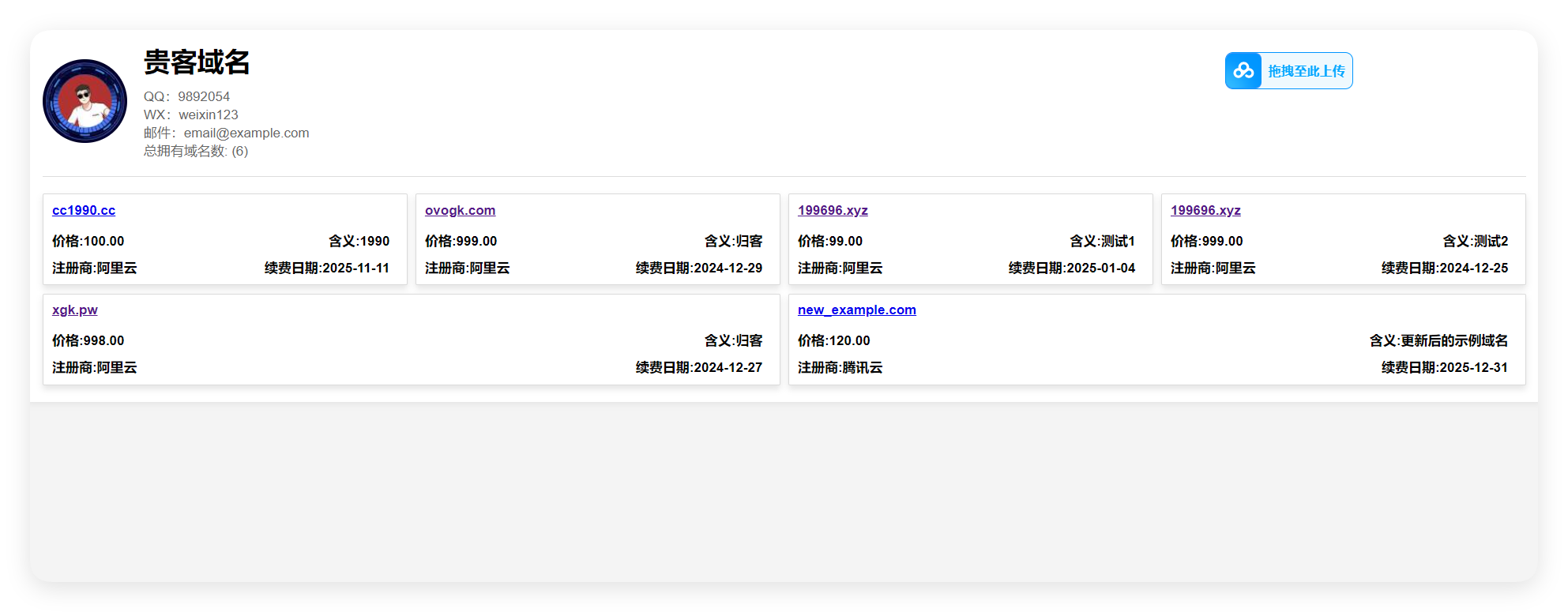
Task: Click the 总拥有域名数 (6) count
Action: point(196,151)
